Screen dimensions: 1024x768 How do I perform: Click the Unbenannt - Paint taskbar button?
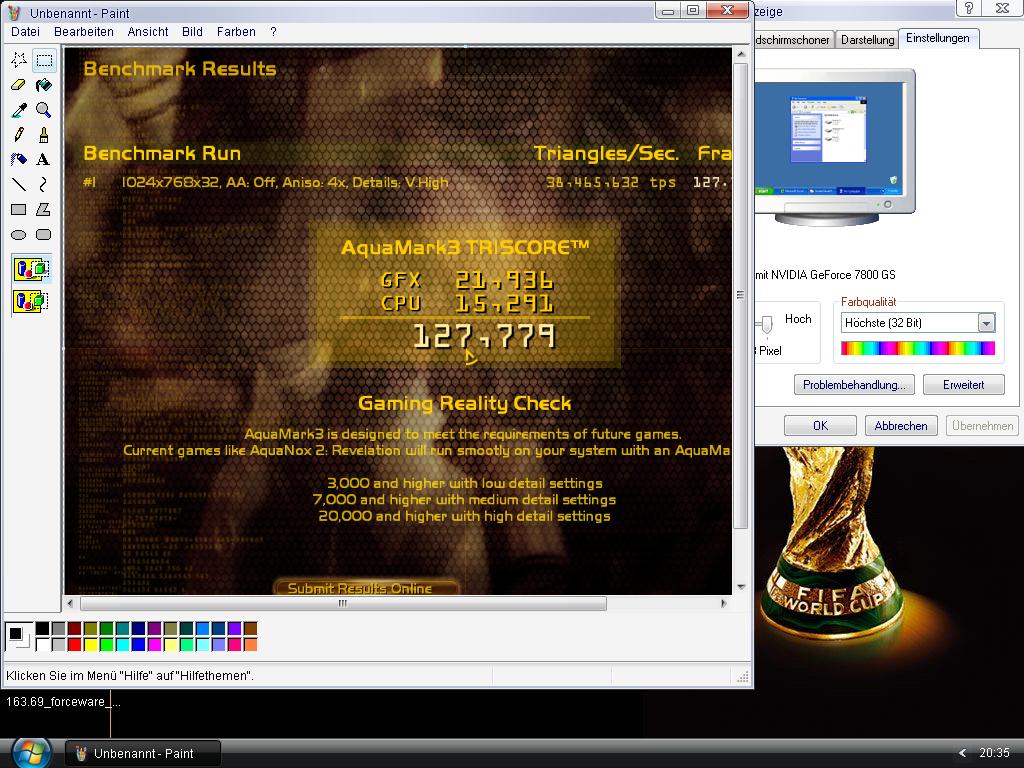tap(143, 754)
